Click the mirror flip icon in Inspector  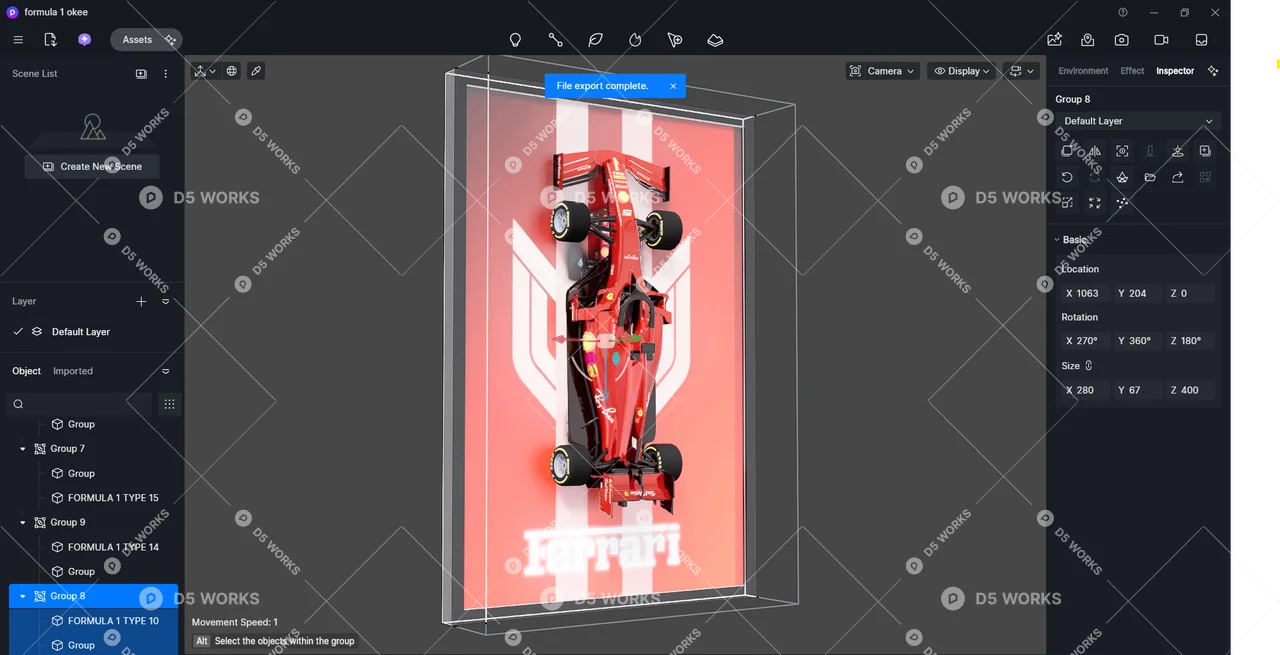1095,151
